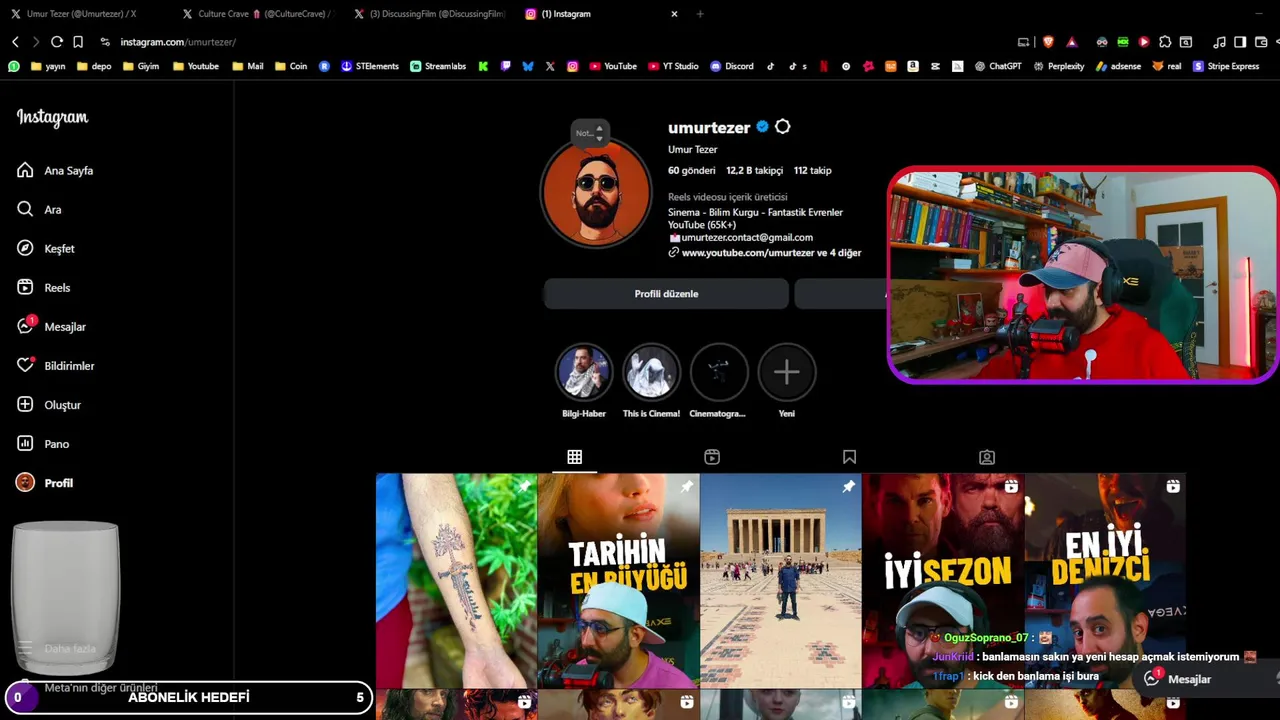Open the Amazon bookmark icon

coord(913,66)
